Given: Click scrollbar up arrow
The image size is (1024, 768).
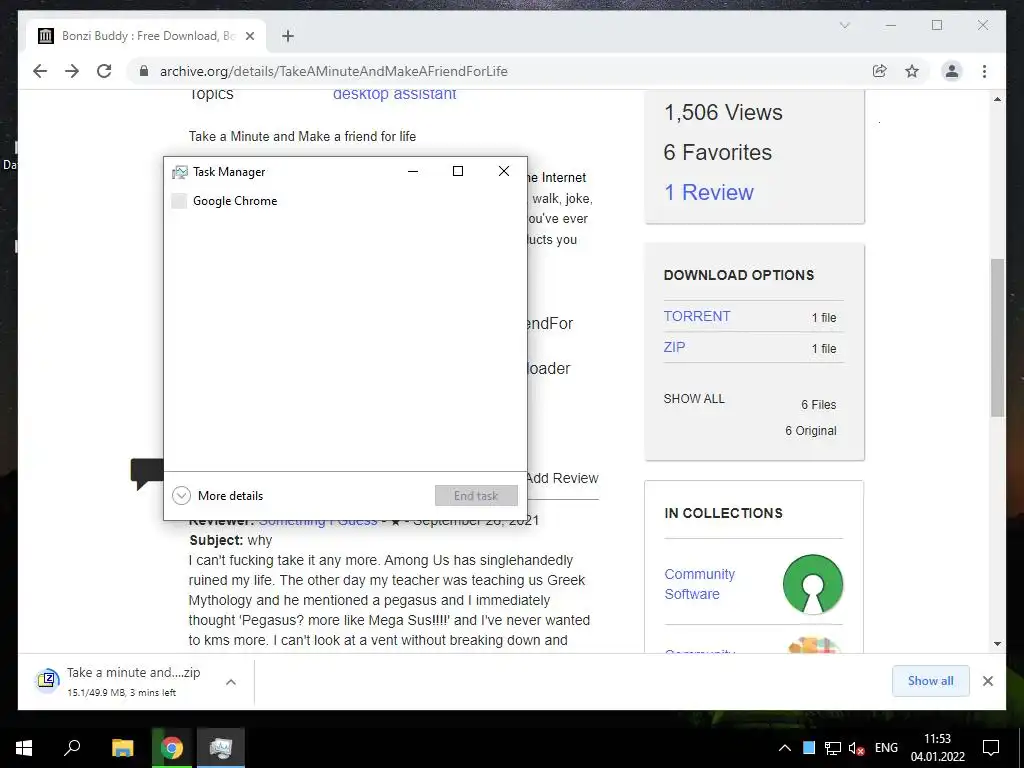Looking at the screenshot, I should 997,99.
